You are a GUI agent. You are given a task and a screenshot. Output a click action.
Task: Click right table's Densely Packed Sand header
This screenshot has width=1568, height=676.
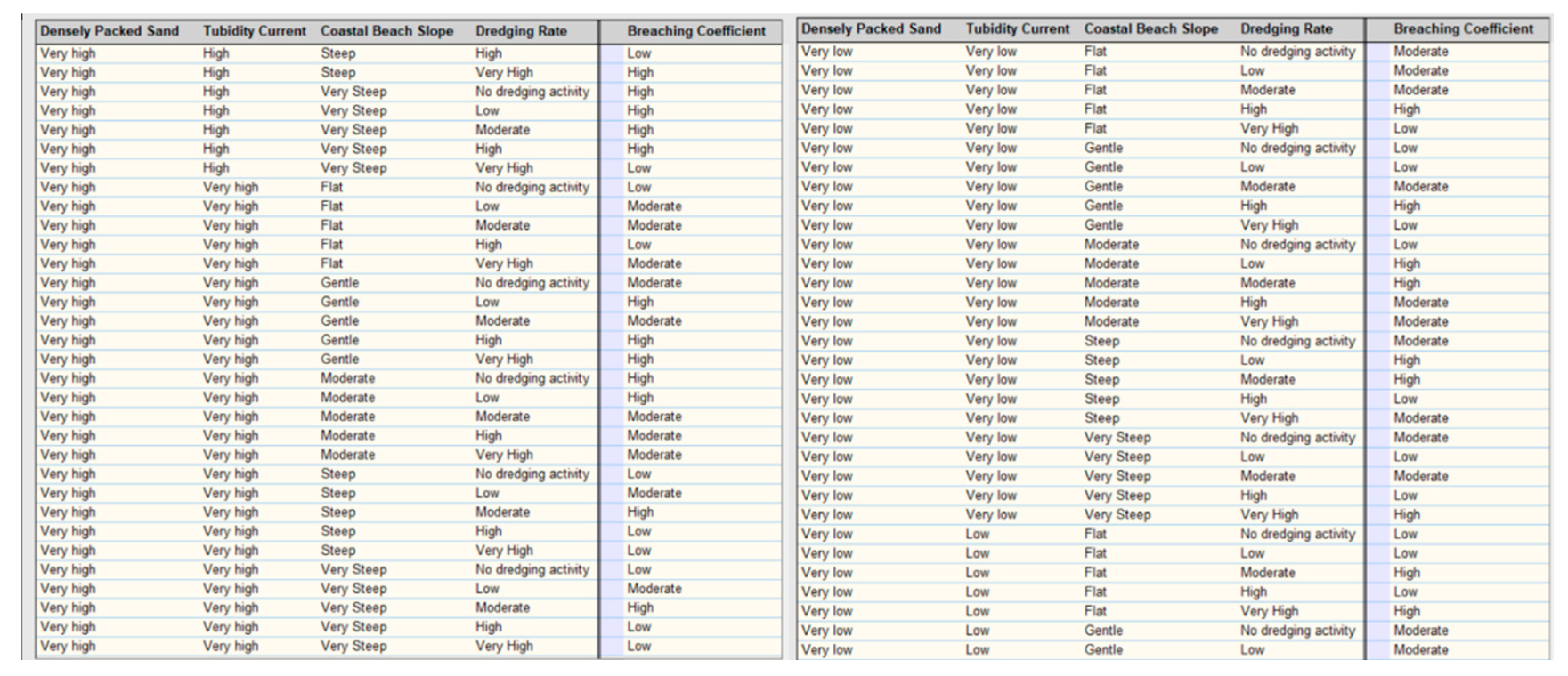870,29
